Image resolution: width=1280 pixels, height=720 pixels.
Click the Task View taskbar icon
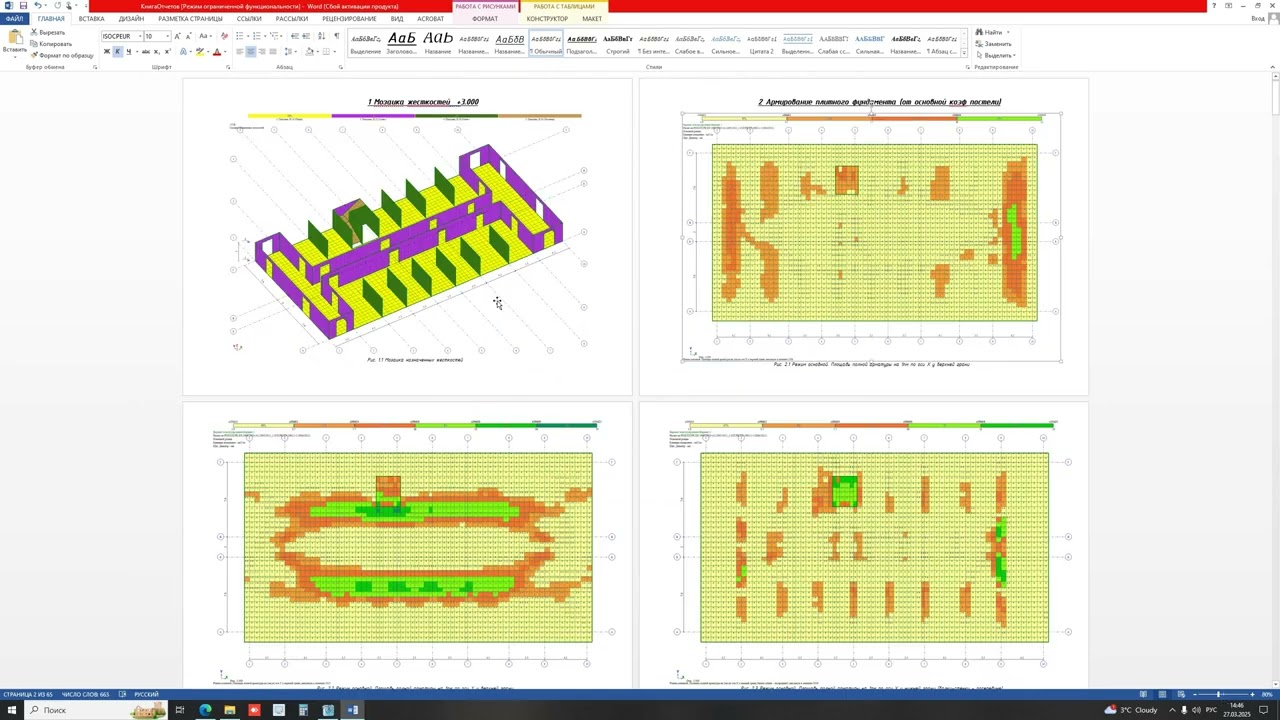click(180, 710)
